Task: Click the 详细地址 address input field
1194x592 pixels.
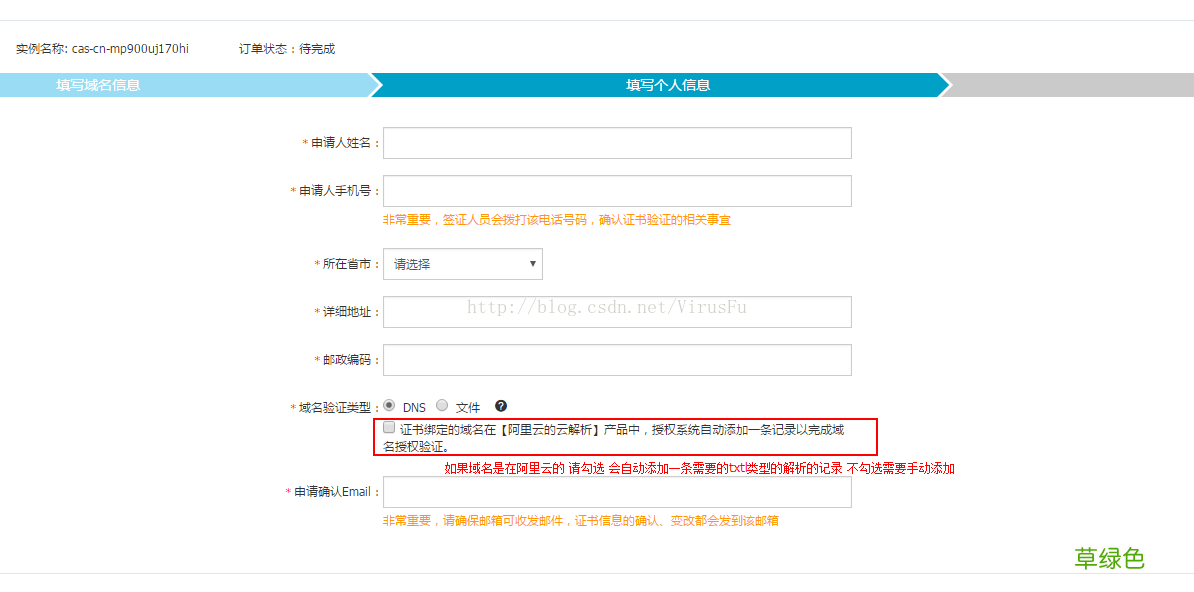Action: pyautogui.click(x=617, y=312)
